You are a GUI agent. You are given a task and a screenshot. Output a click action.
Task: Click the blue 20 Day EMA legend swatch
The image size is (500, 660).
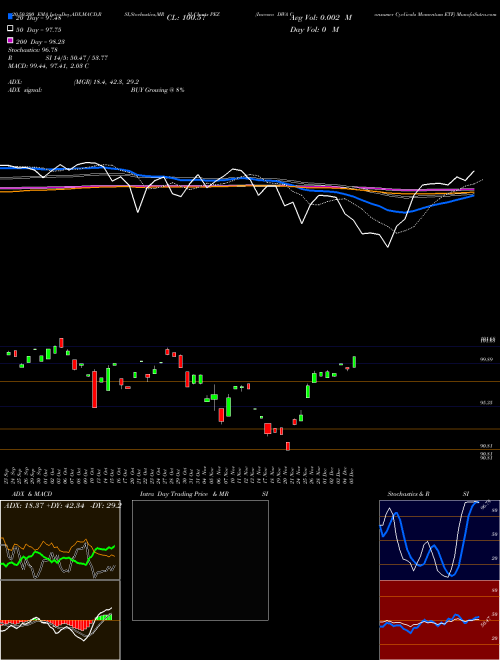(x=10, y=17)
